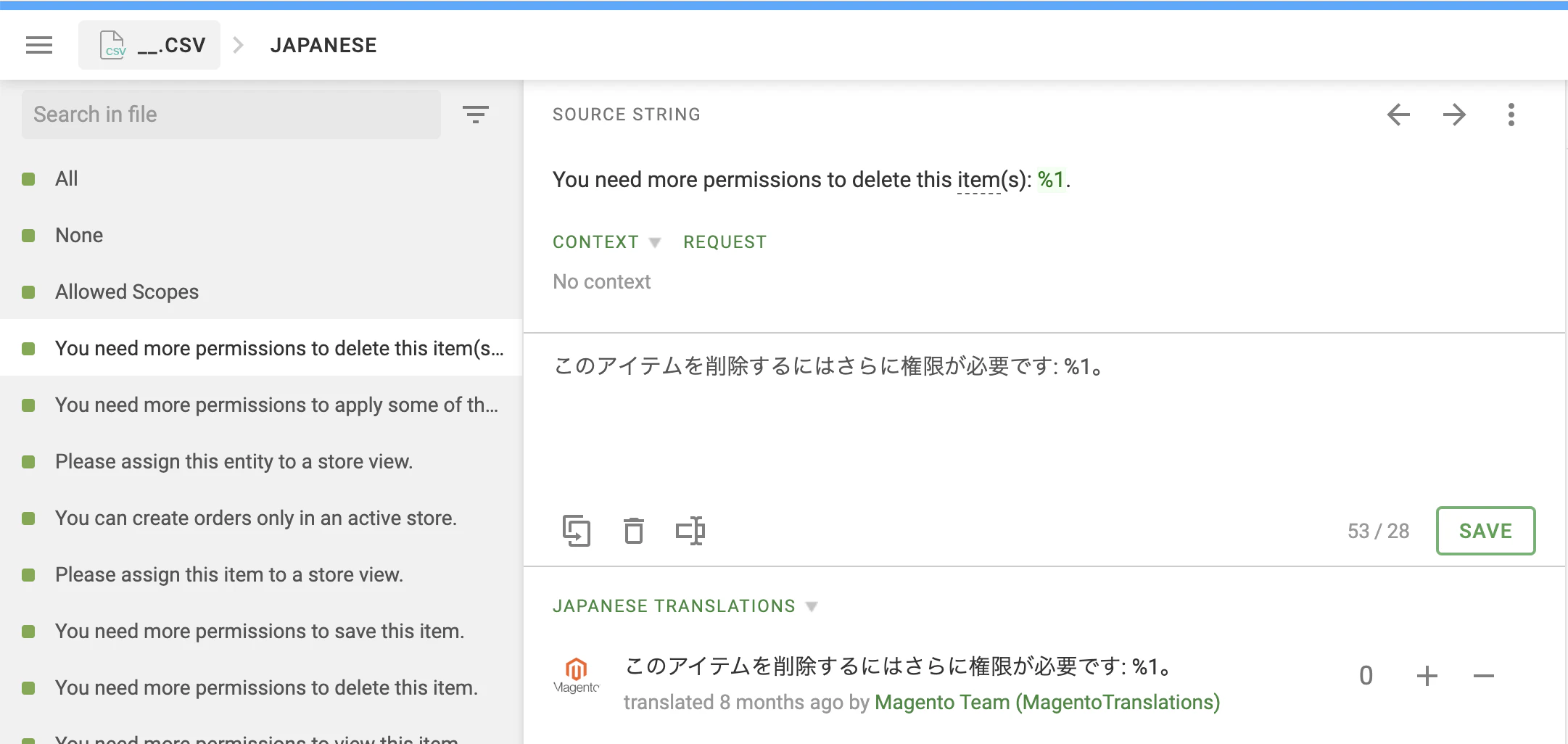1568x744 pixels.
Task: Click the %1 placeholder in source string
Action: tap(1051, 179)
